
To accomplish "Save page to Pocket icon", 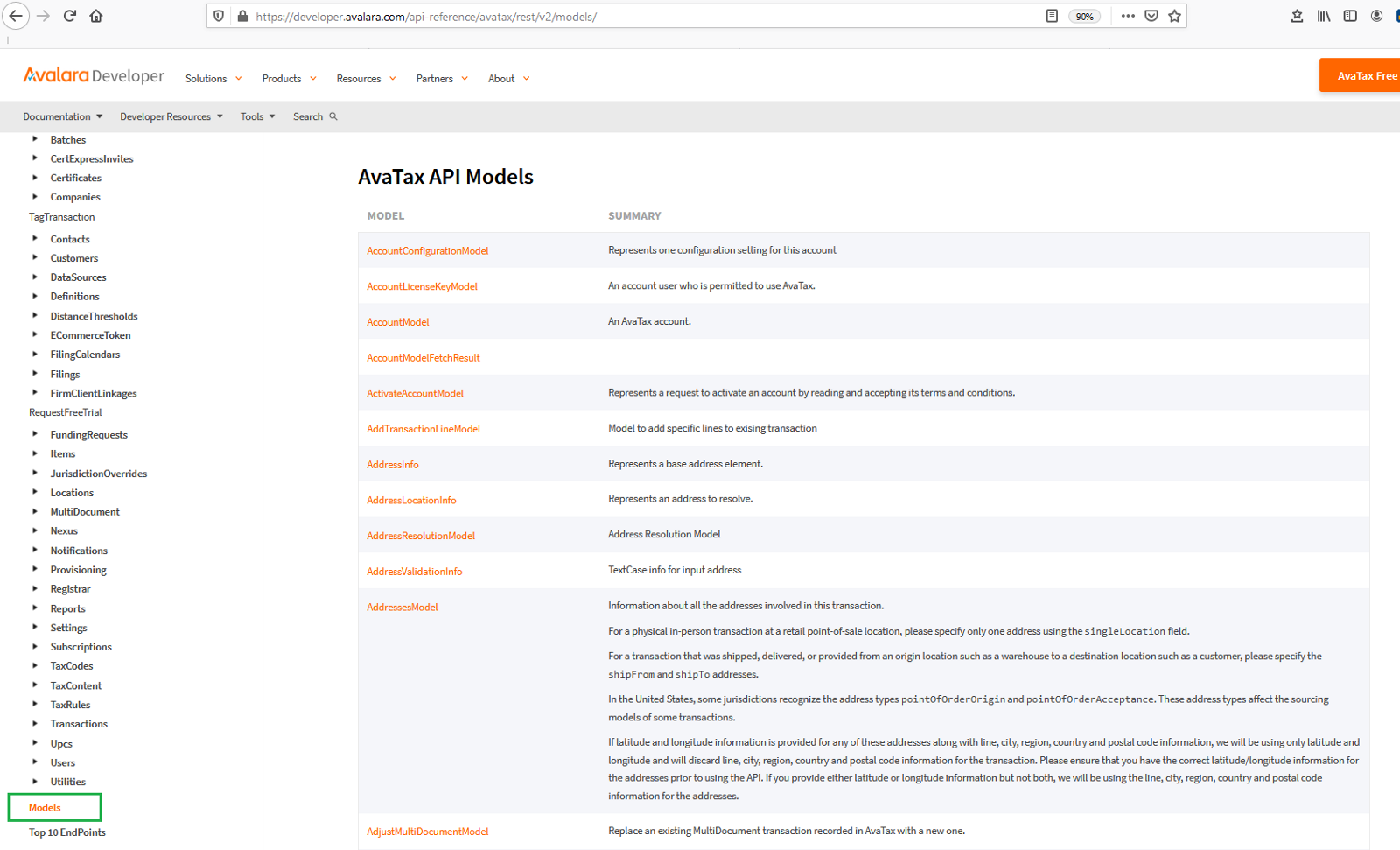I will tap(1151, 16).
